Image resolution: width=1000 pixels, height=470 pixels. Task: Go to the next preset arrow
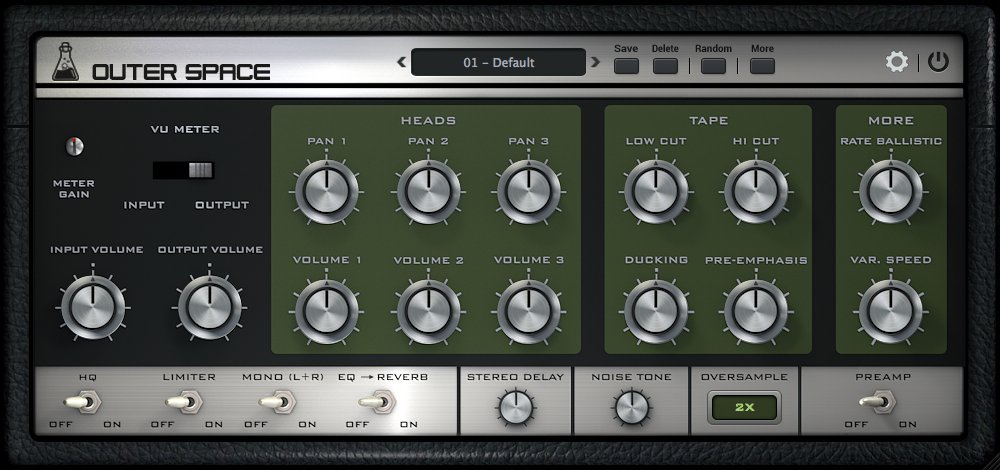(595, 62)
